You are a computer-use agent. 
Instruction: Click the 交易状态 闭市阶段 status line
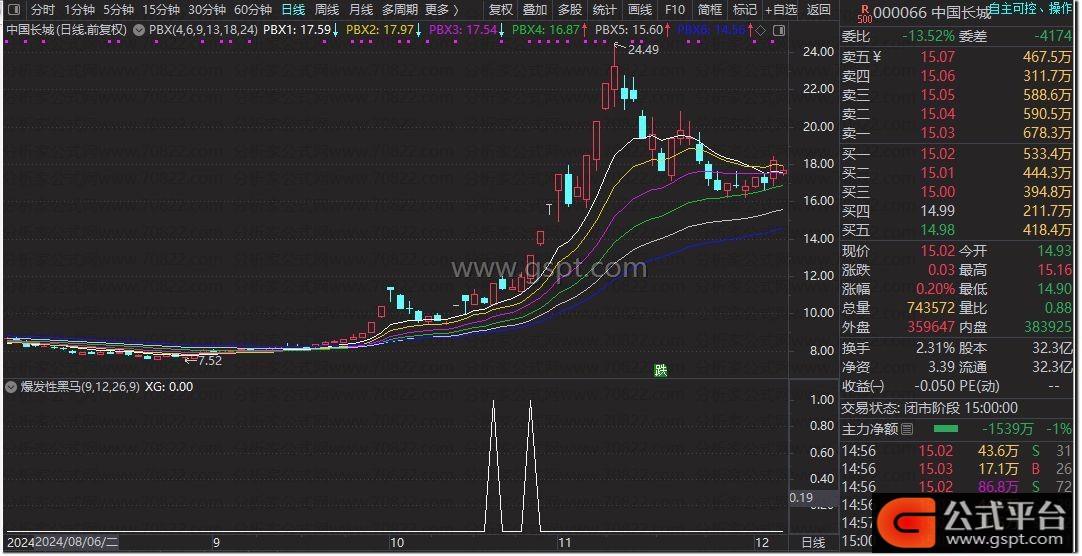[929, 408]
